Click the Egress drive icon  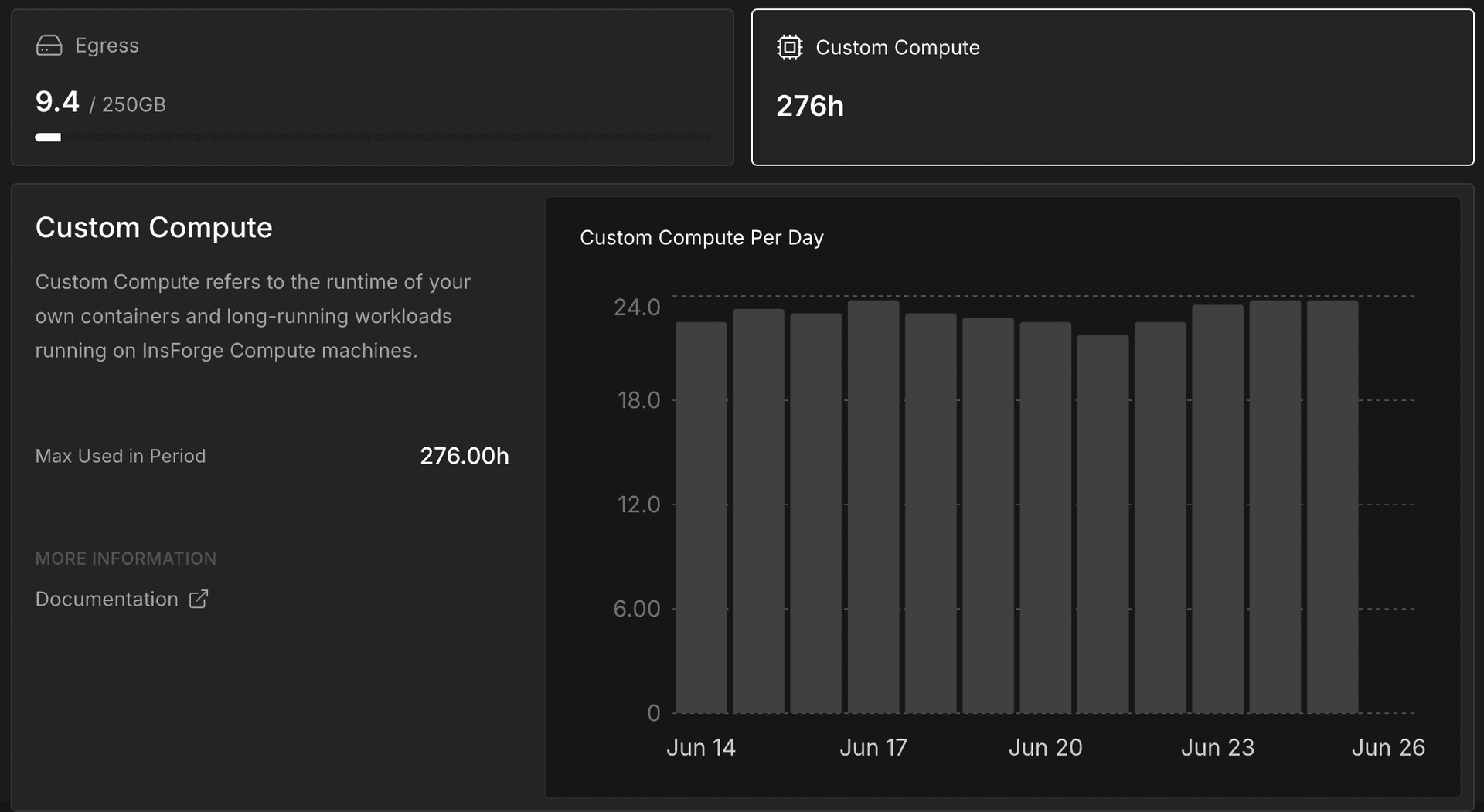pos(49,46)
